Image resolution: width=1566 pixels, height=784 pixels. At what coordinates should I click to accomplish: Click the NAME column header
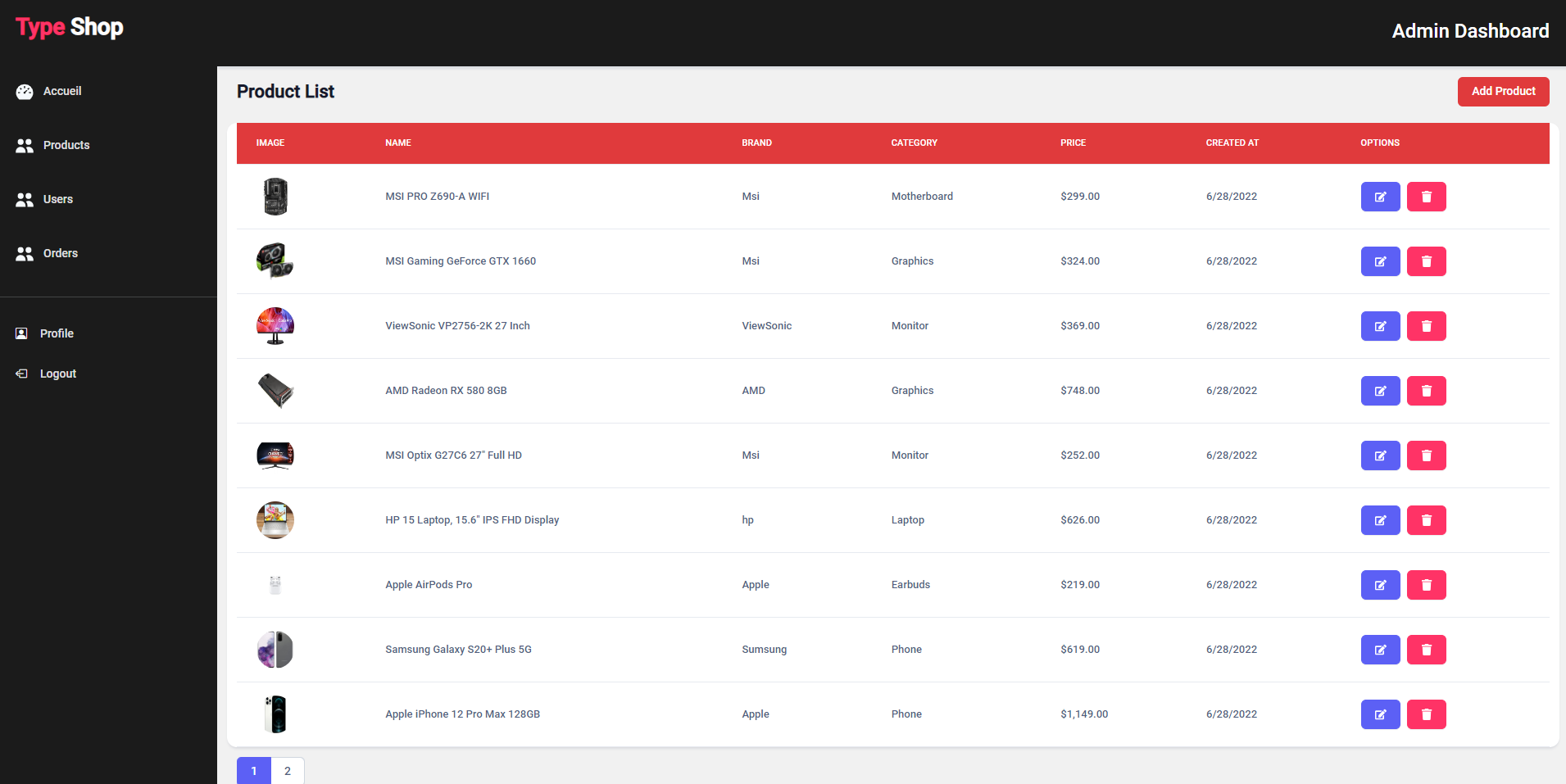[398, 143]
